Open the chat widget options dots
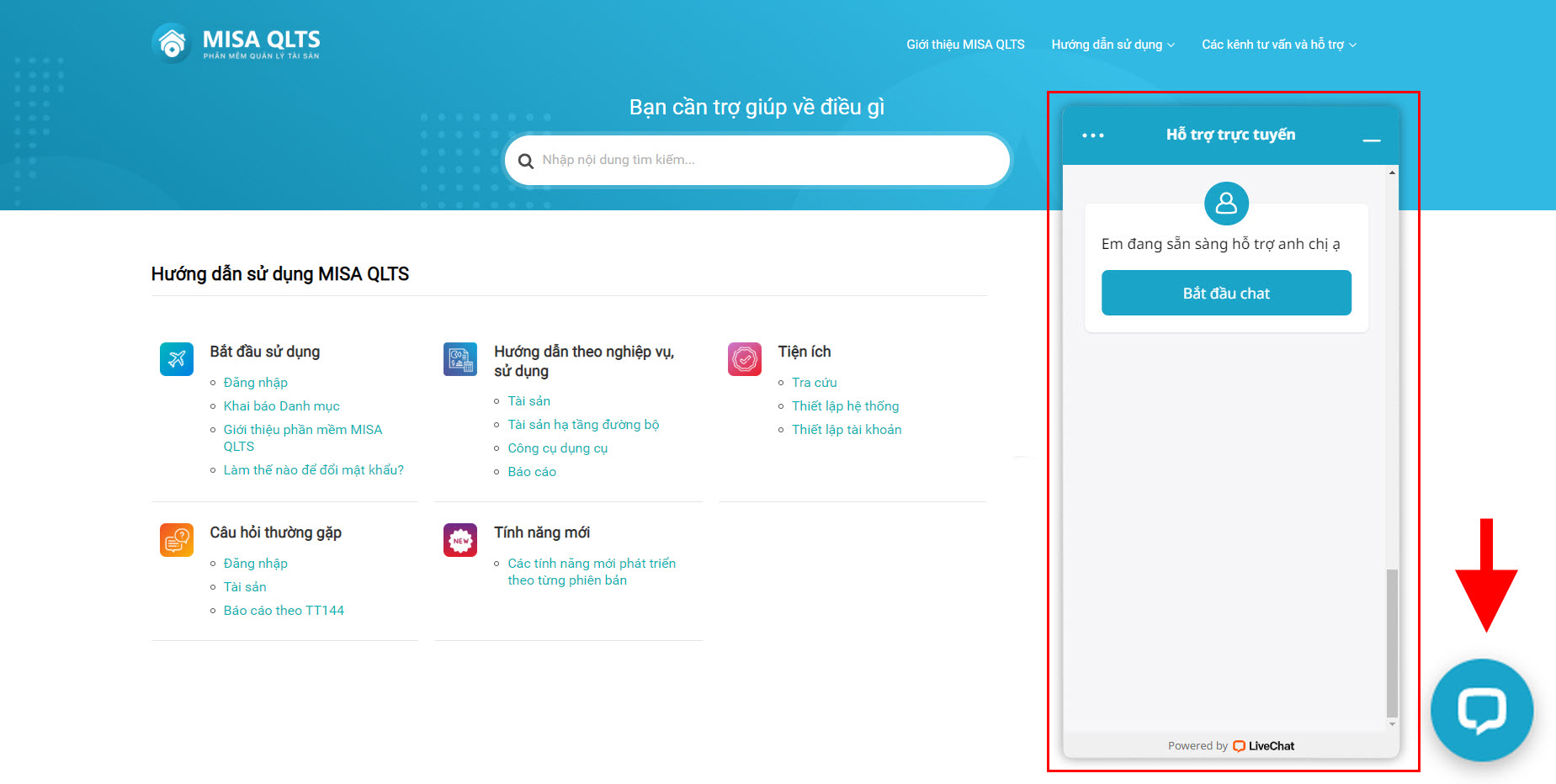1556x784 pixels. click(x=1092, y=135)
